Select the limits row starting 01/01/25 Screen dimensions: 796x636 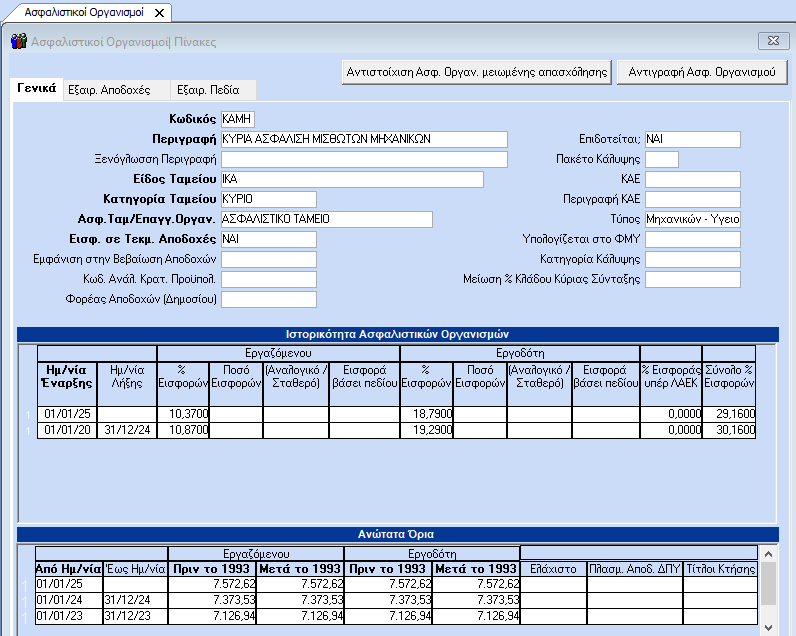[396, 584]
